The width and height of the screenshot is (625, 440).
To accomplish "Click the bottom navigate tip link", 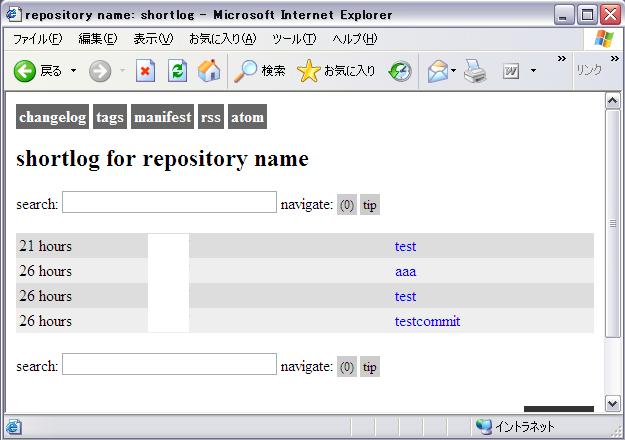I will coord(370,367).
